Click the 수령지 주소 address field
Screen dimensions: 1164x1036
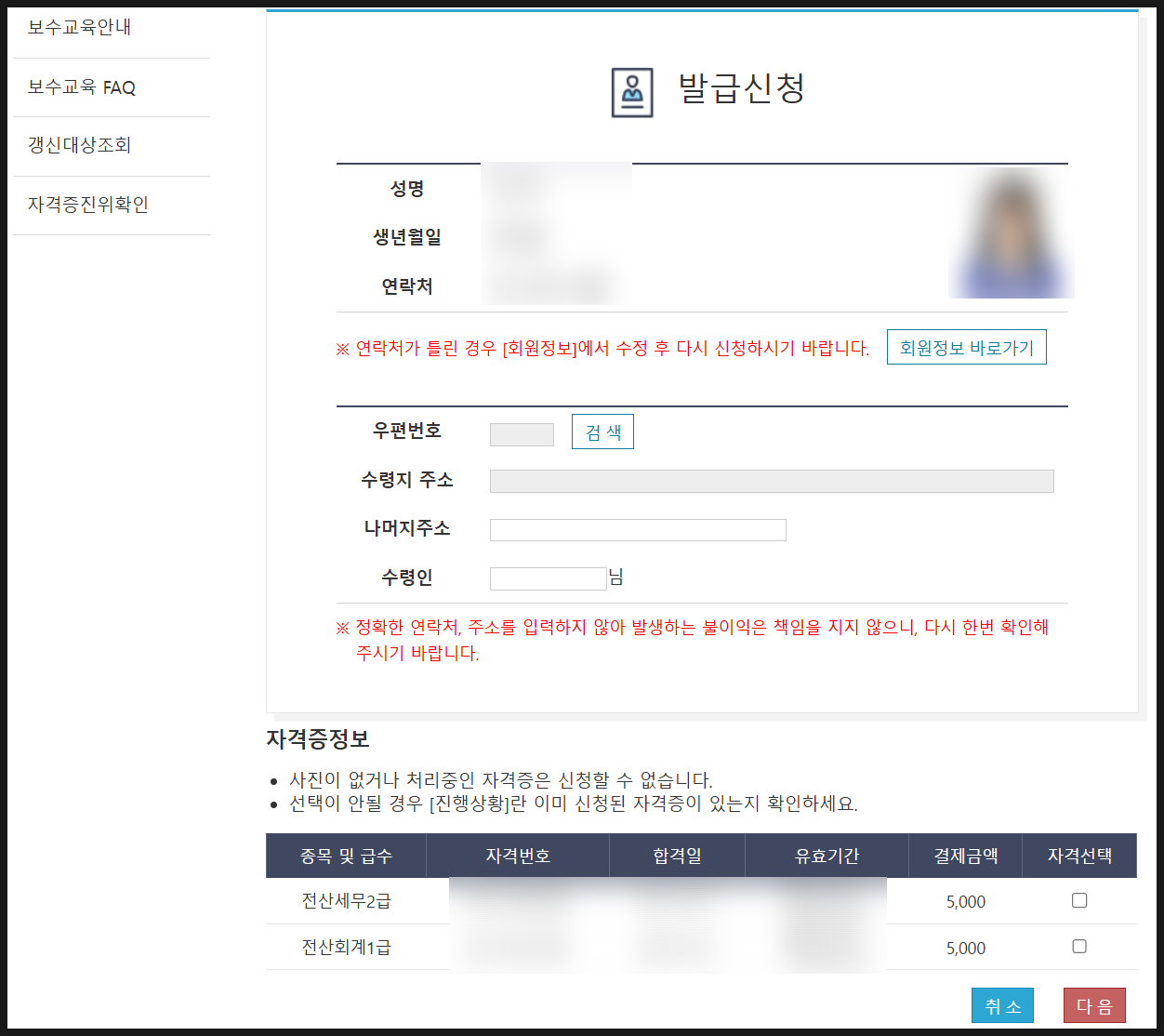pyautogui.click(x=771, y=481)
